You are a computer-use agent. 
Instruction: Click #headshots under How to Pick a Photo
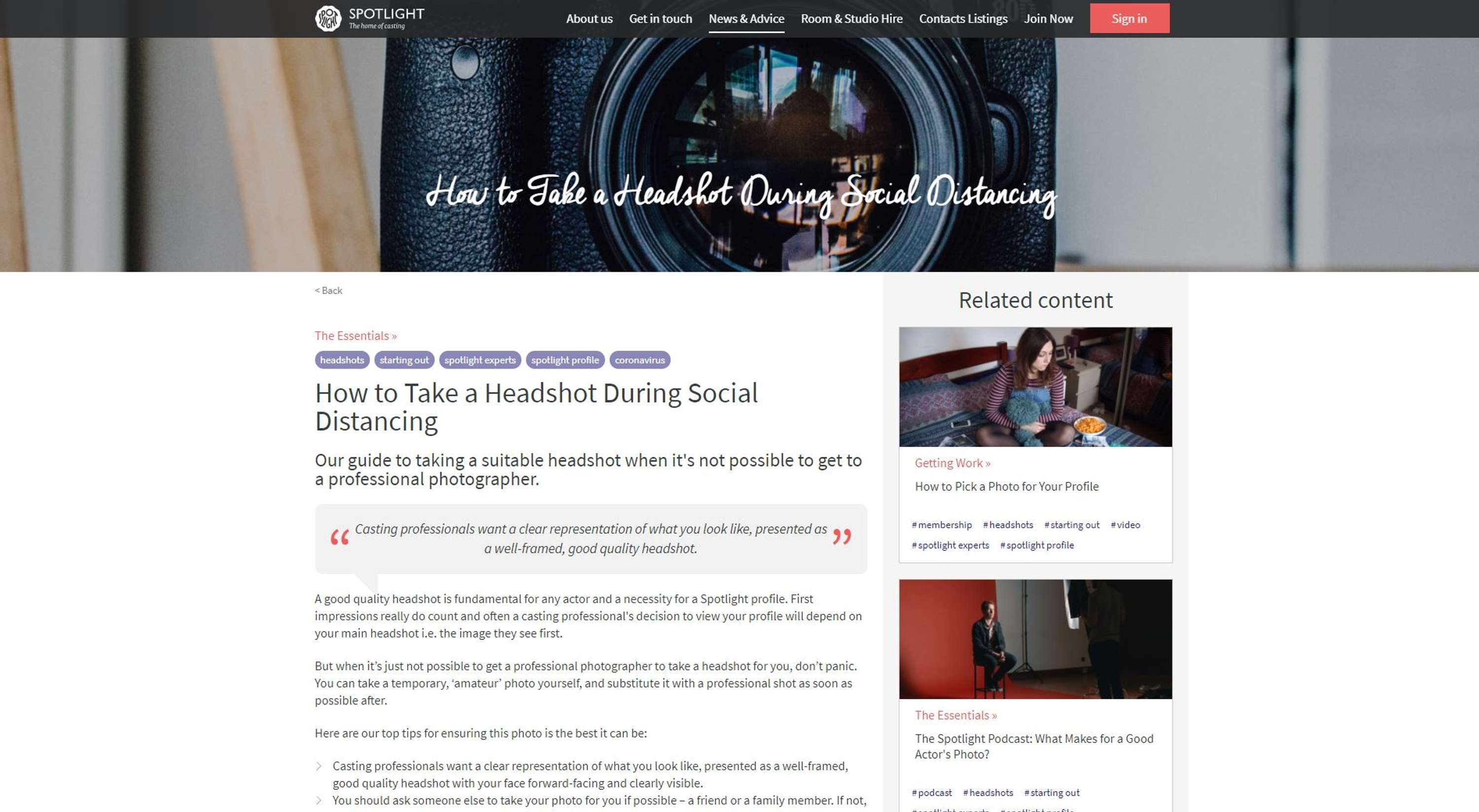click(x=1008, y=525)
